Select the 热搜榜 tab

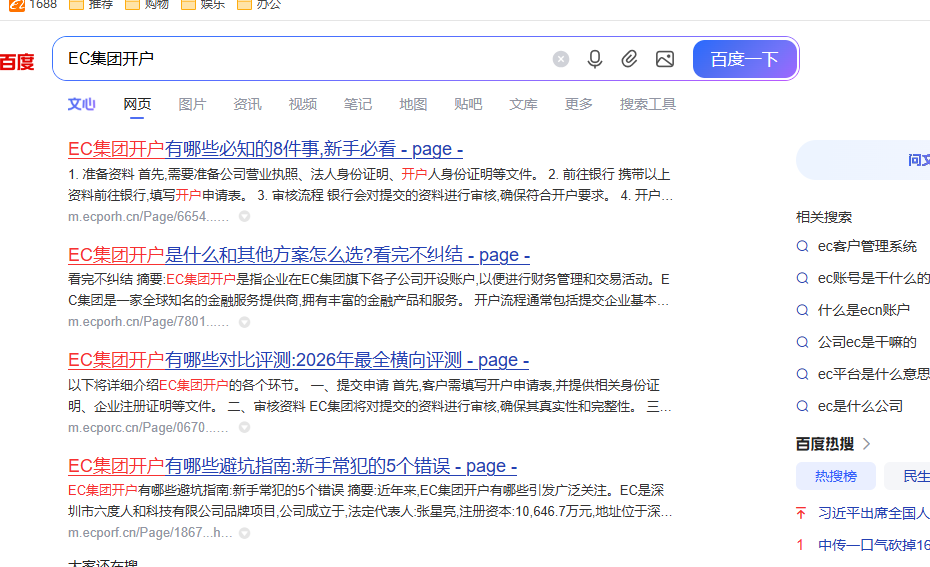(x=835, y=476)
